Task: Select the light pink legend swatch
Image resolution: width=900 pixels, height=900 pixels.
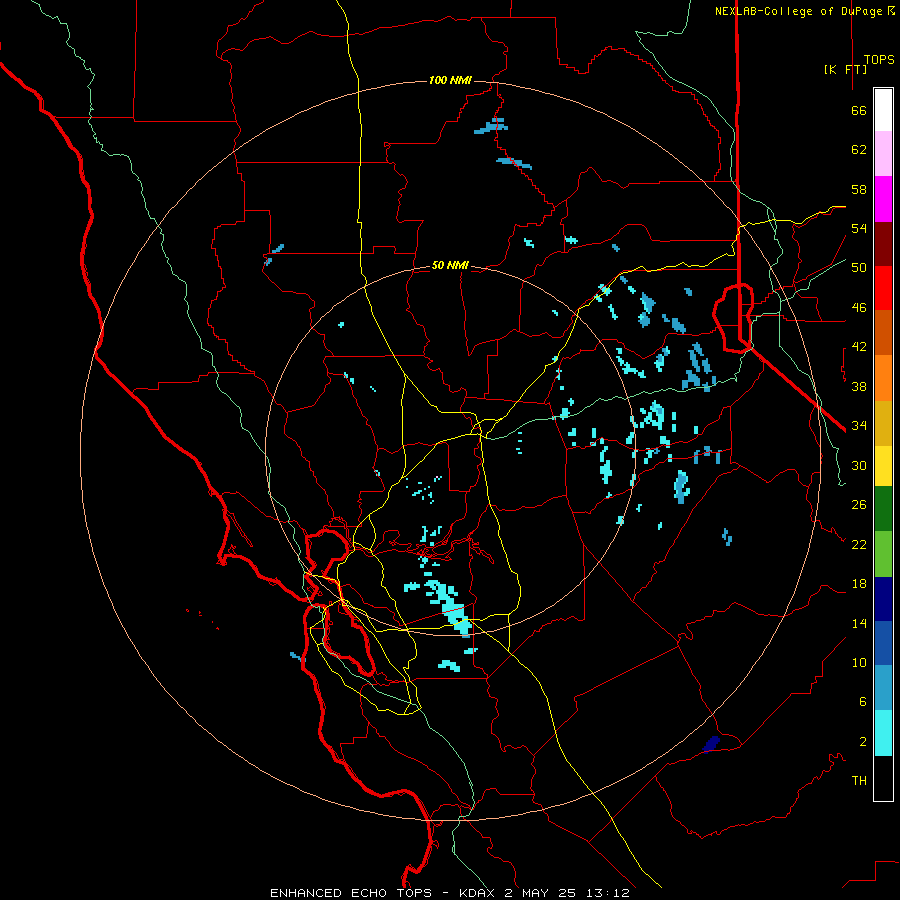Action: click(x=883, y=153)
